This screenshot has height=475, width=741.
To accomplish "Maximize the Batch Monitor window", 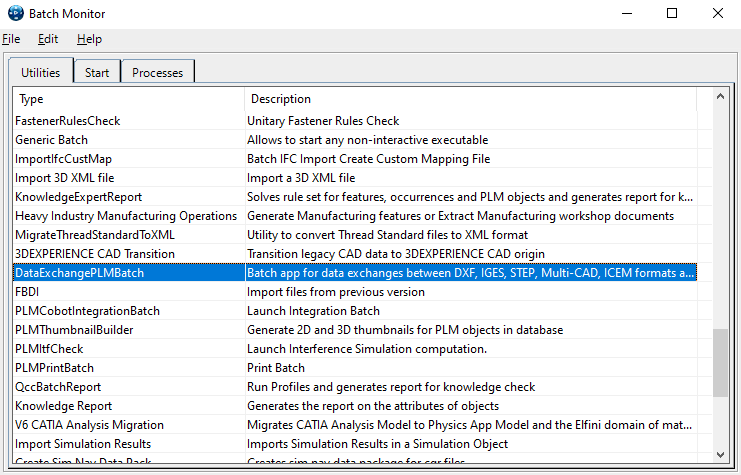I will click(x=672, y=13).
